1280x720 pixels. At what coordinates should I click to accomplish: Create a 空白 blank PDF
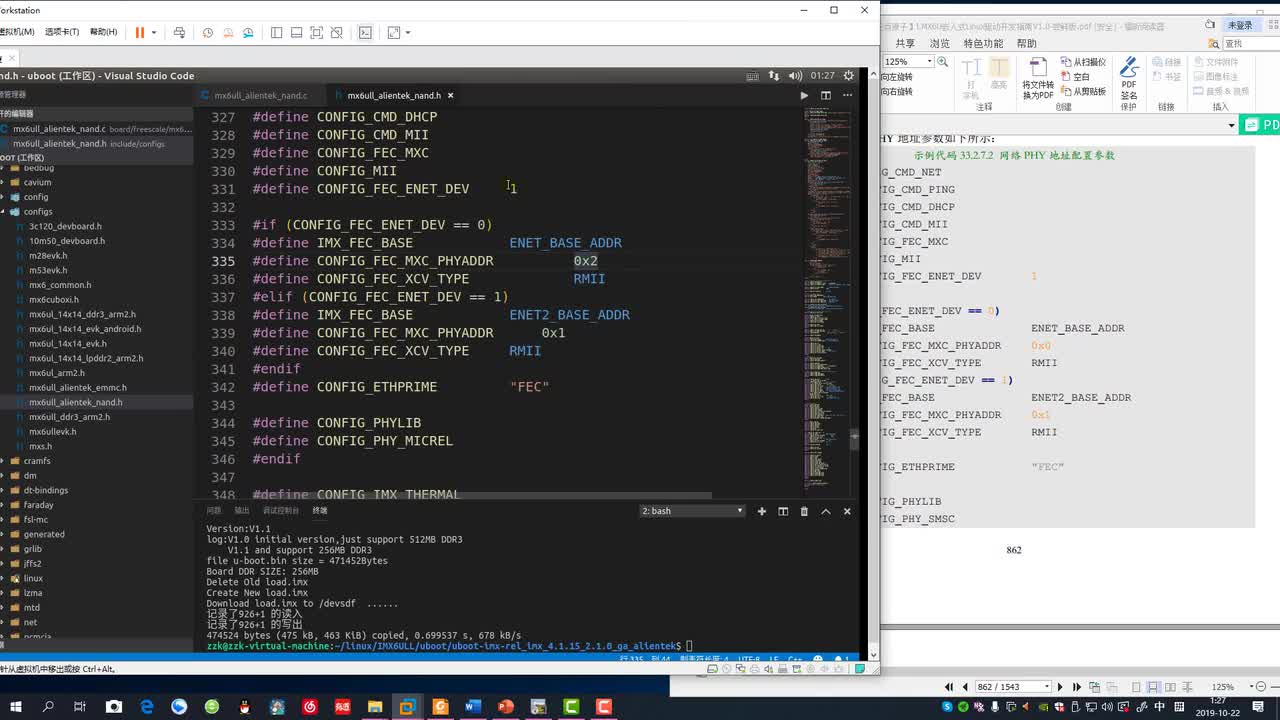(1075, 77)
